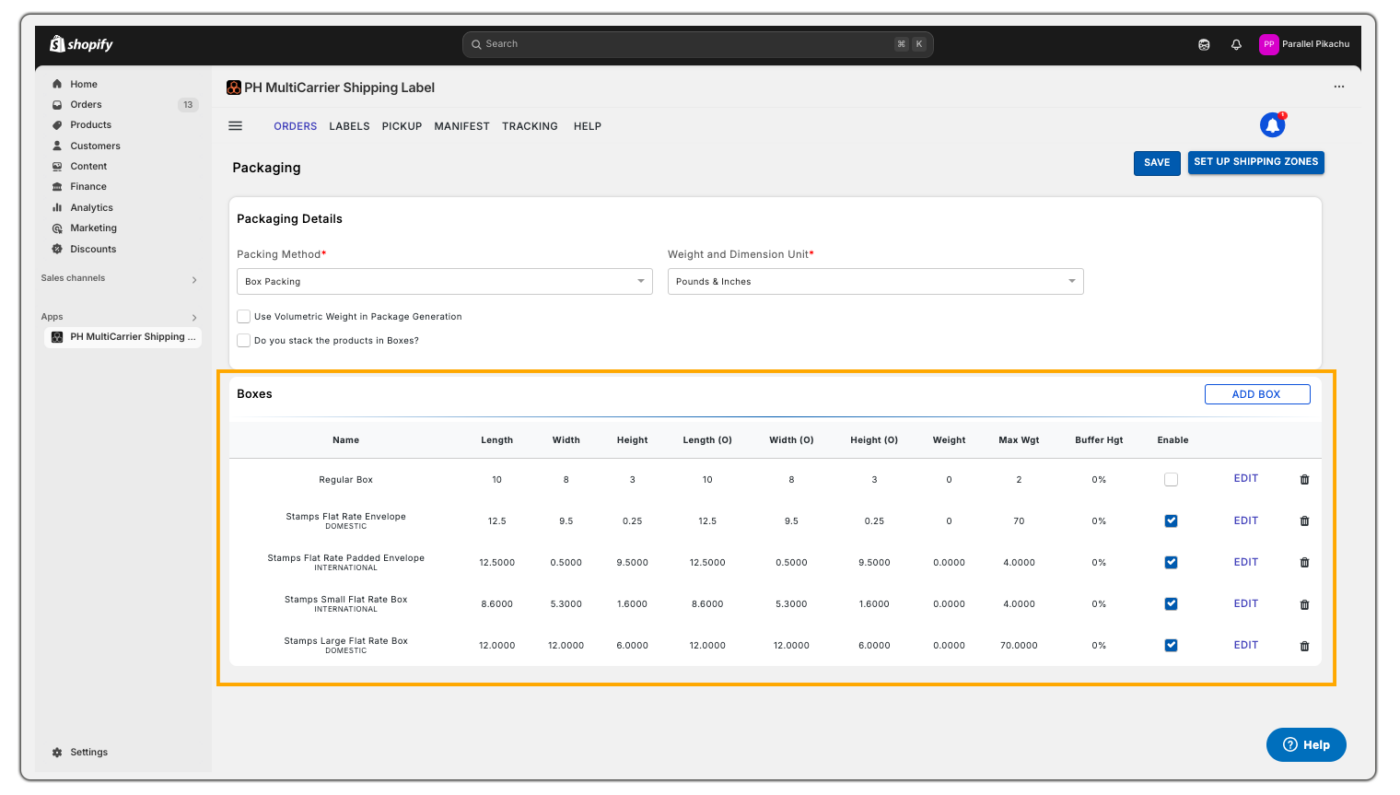Viewport: 1400px width, 795px height.
Task: Delete the Regular Box row
Action: 1304,480
